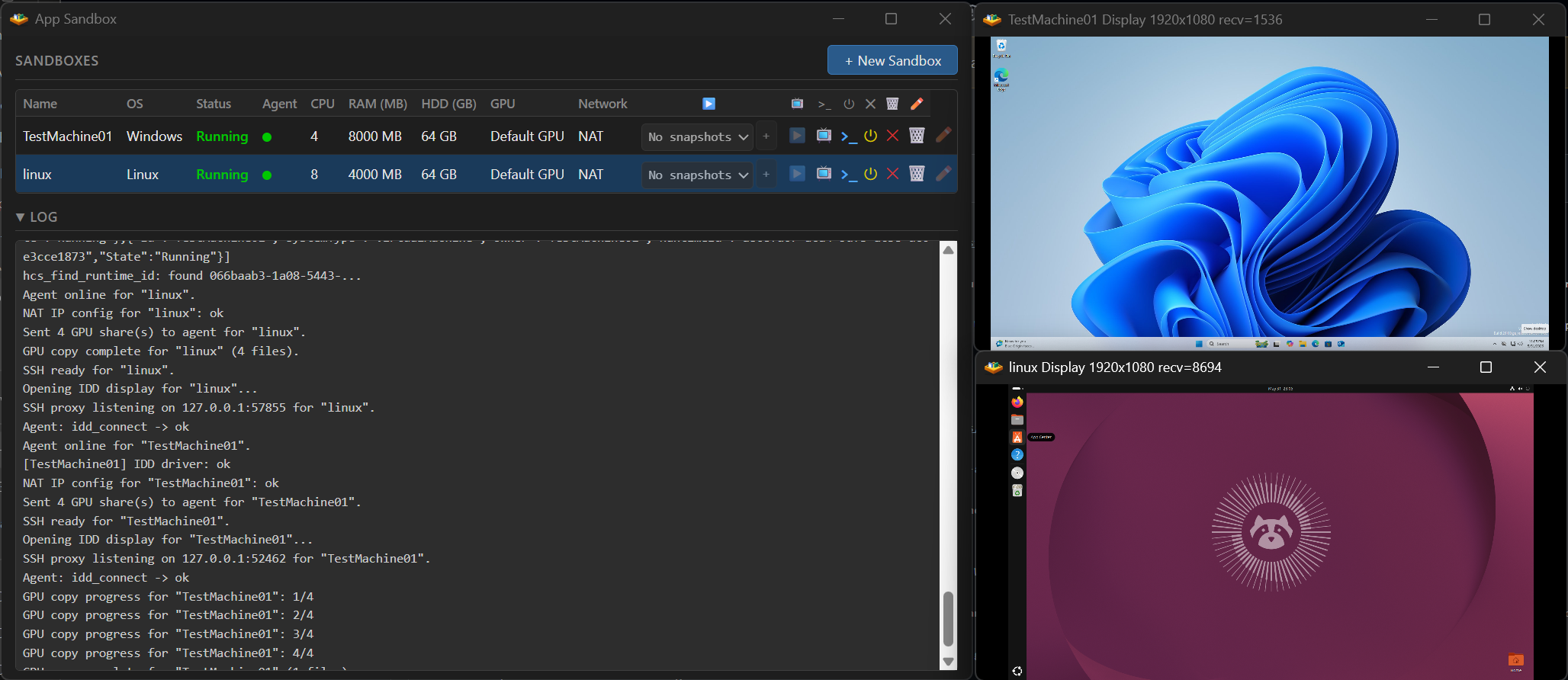Screen dimensions: 1568x680
Task: Click the OS column header
Action: pos(135,104)
